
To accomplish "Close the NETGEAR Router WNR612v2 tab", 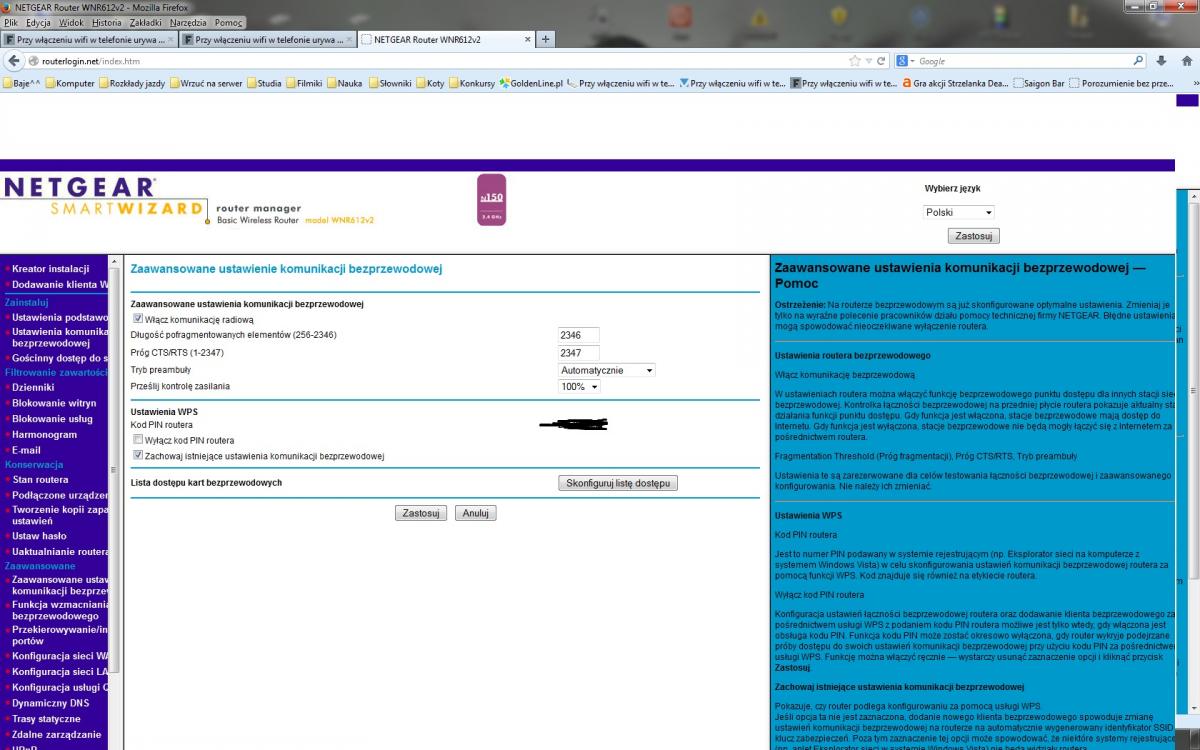I will 526,40.
